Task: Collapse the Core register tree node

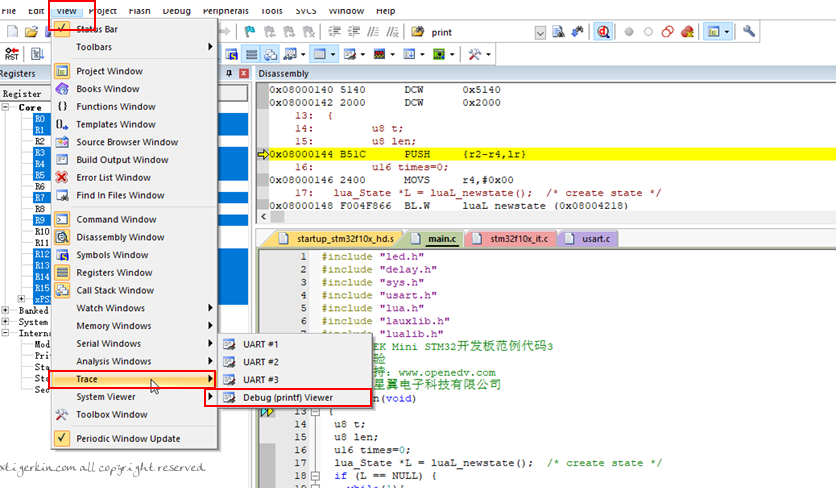Action: point(5,107)
